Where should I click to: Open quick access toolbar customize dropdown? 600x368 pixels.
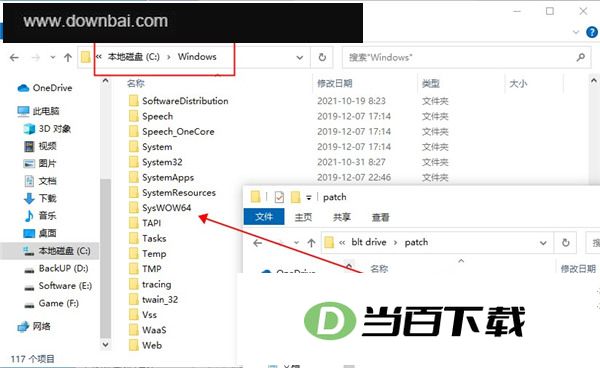tap(308, 198)
